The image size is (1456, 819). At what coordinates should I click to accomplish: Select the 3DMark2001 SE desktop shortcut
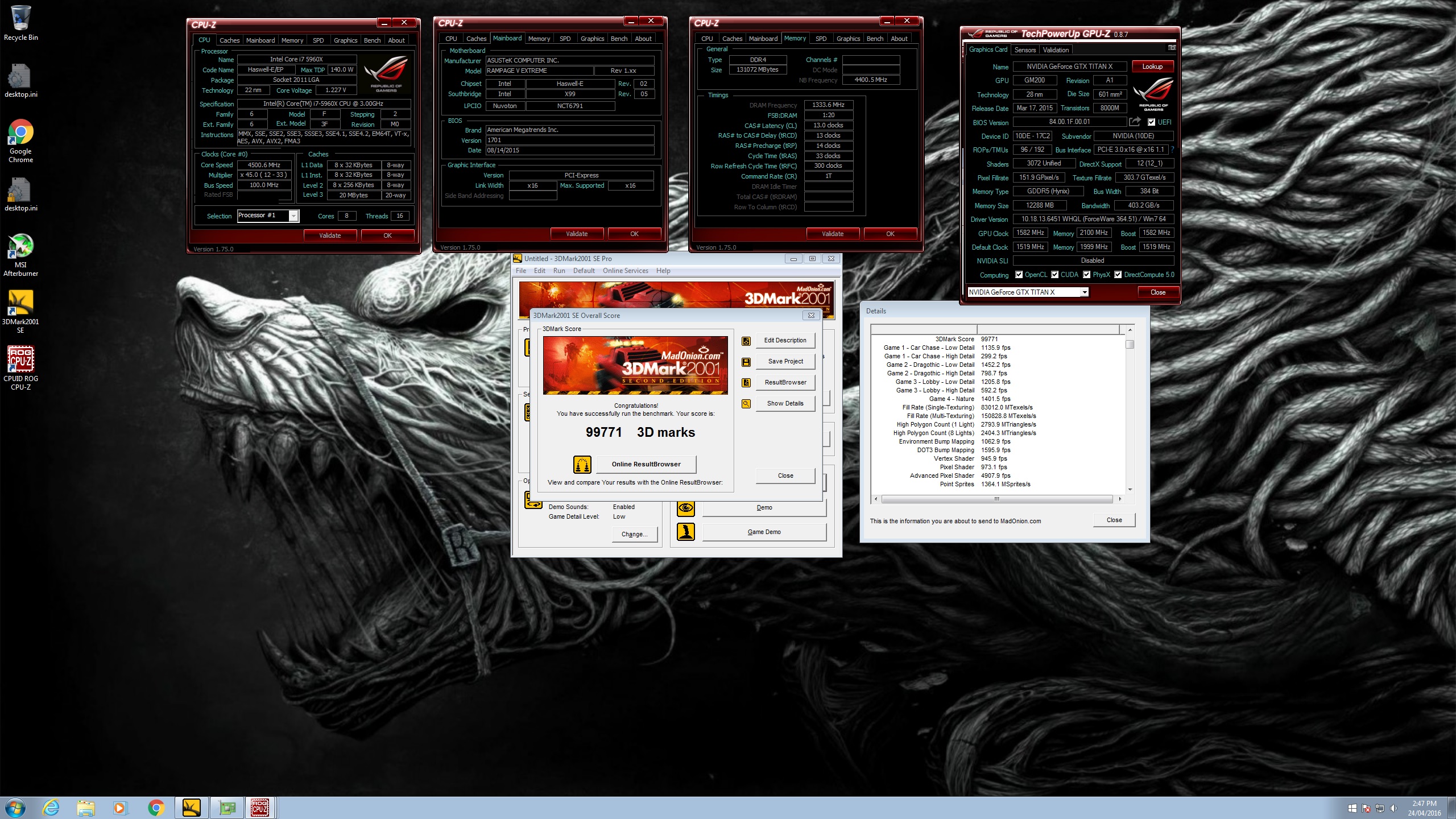tap(20, 312)
